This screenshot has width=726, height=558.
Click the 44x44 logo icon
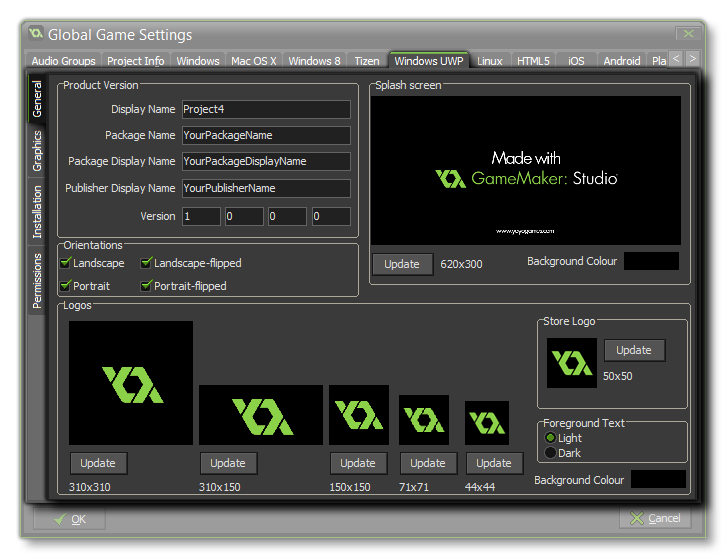(x=487, y=423)
